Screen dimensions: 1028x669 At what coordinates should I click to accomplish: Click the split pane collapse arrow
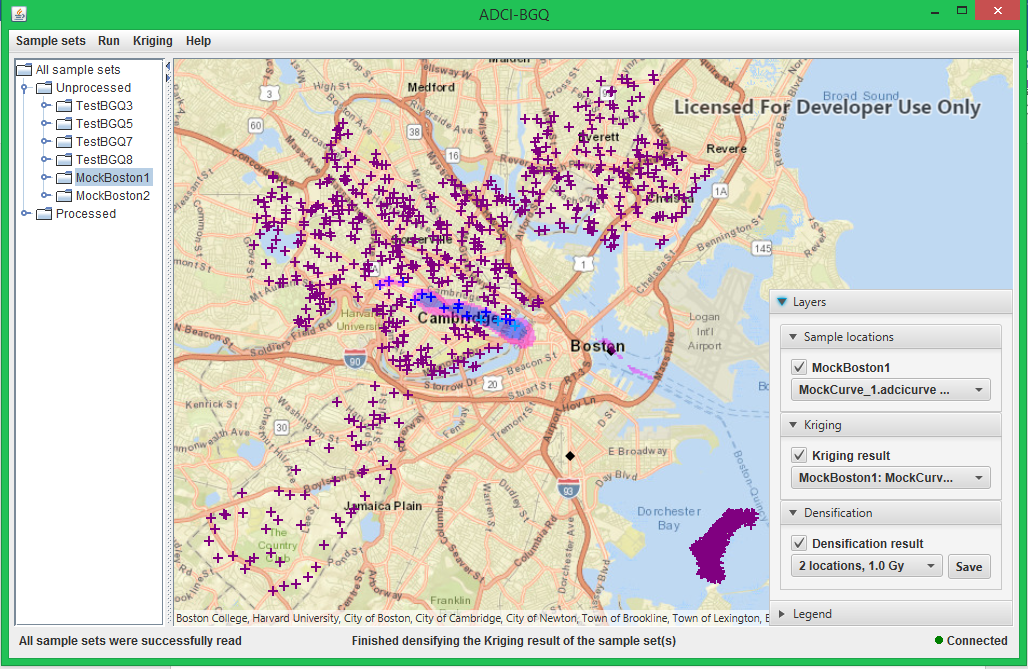(x=168, y=66)
